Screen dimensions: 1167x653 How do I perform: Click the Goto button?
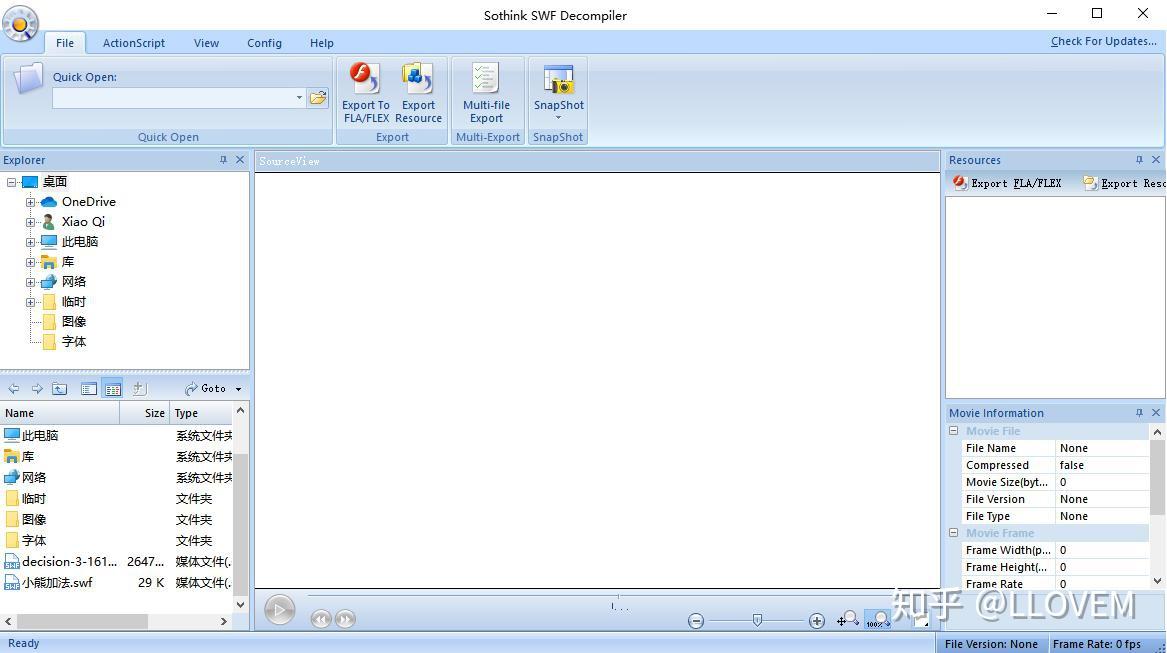coord(206,389)
